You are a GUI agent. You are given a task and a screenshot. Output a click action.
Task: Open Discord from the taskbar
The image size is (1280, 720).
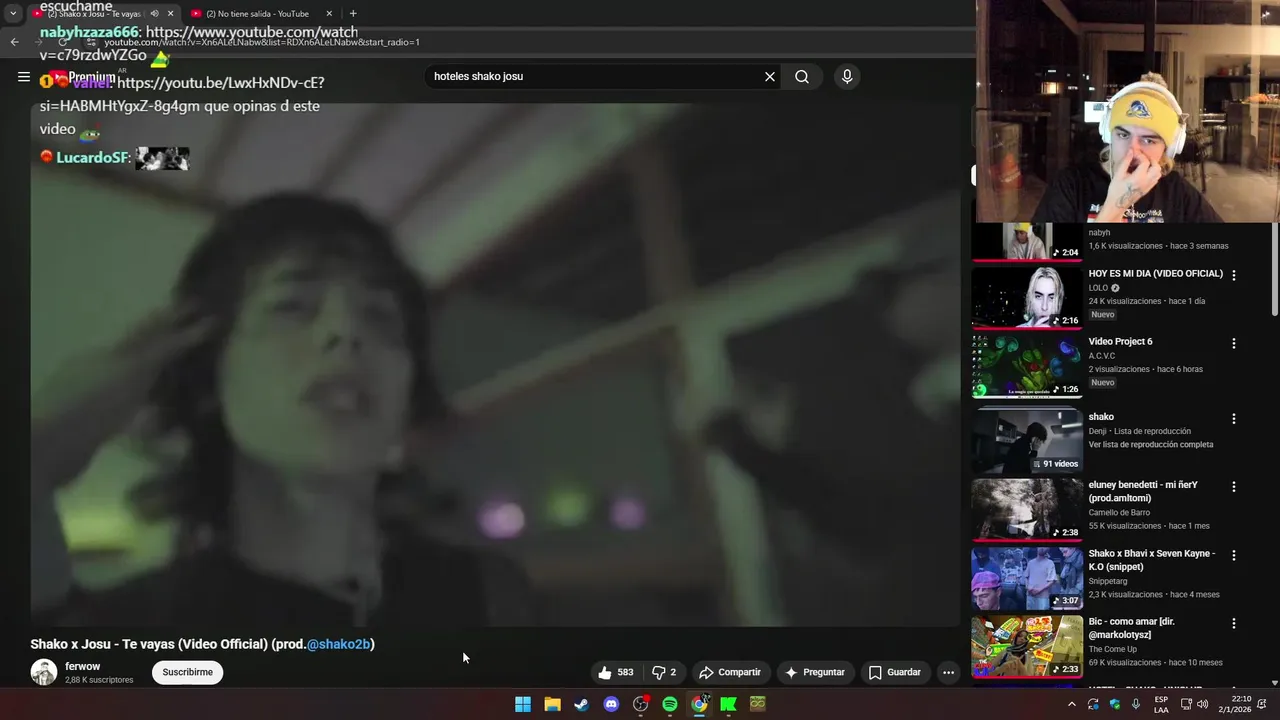point(611,704)
